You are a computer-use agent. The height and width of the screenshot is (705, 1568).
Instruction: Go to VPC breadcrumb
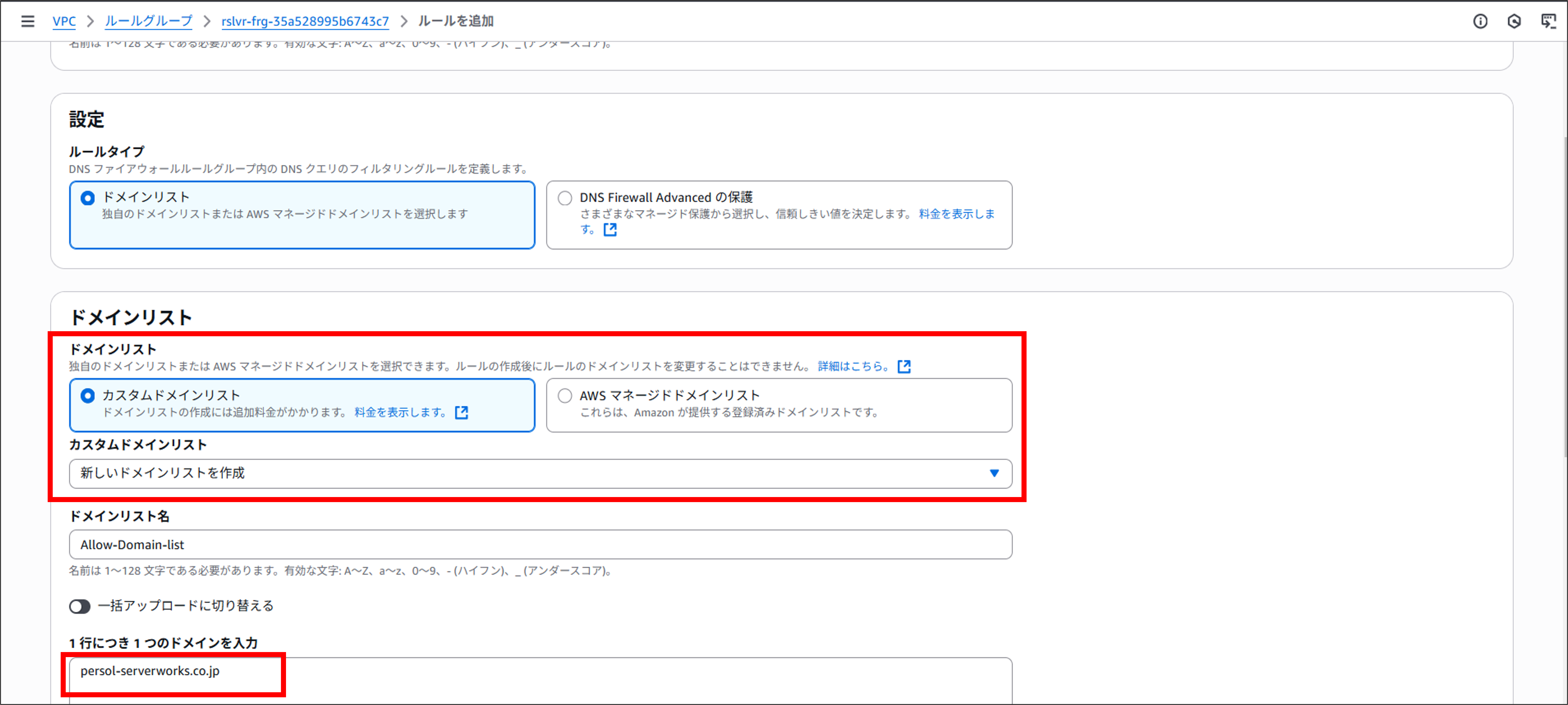coord(64,21)
